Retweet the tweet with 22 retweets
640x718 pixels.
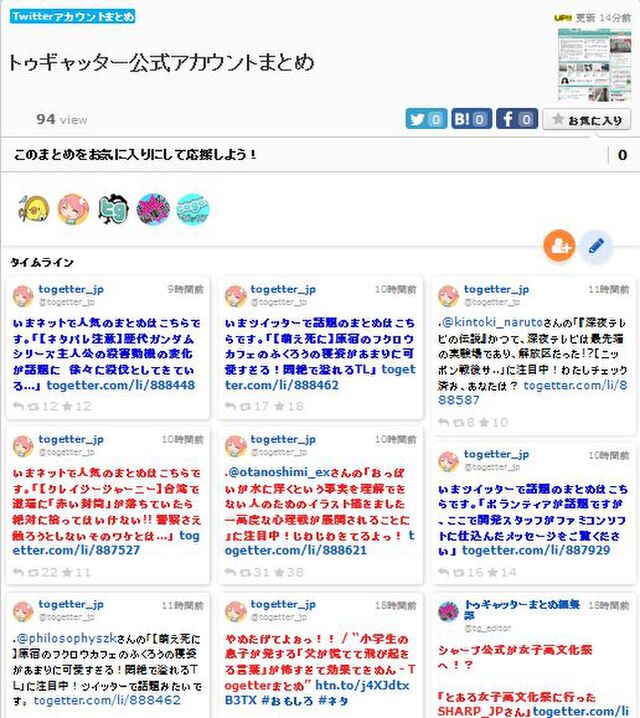pyautogui.click(x=34, y=572)
